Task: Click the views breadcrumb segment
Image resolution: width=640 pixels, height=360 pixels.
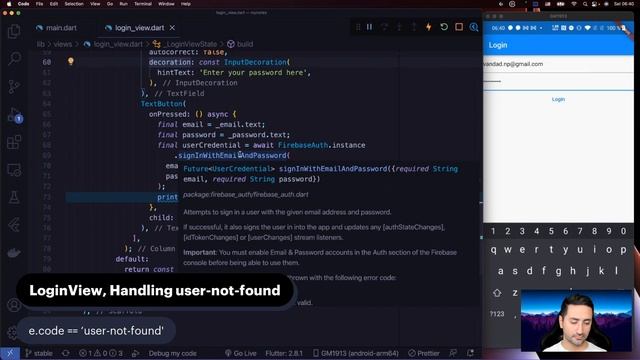Action: (62, 44)
